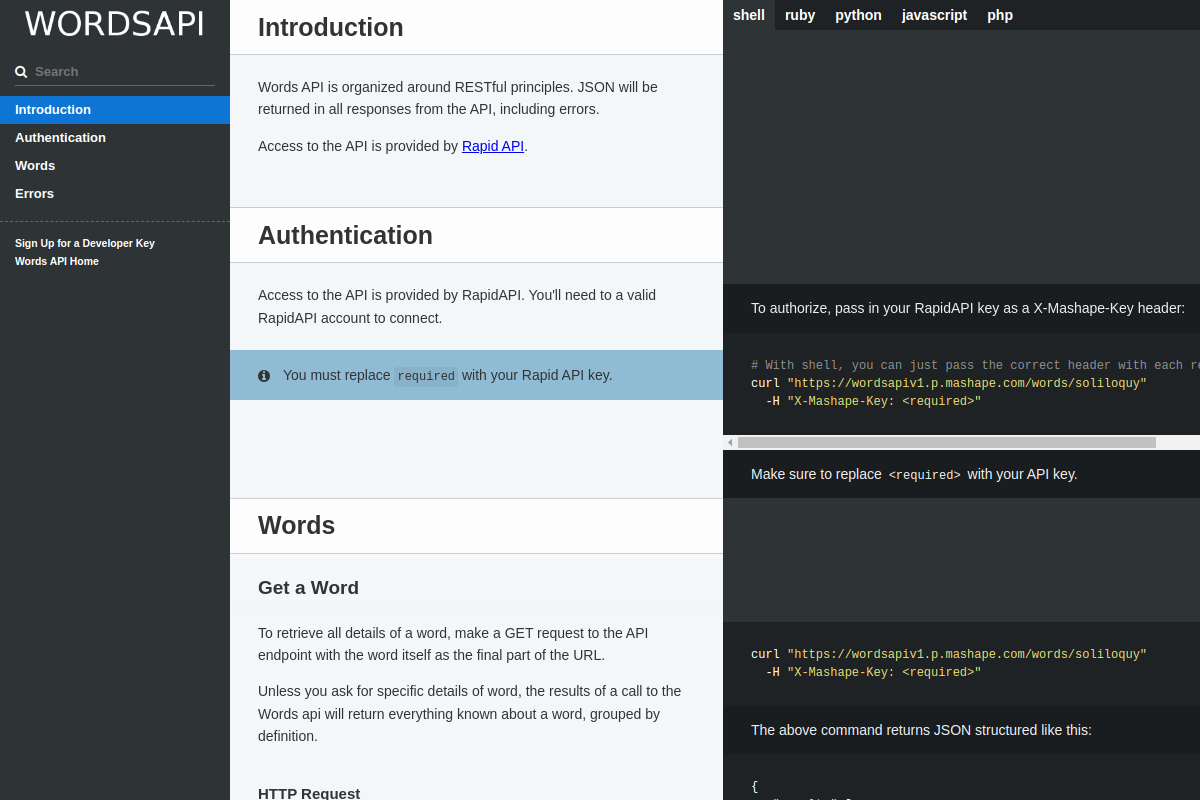Image resolution: width=1200 pixels, height=800 pixels.
Task: Switch to the javascript code tab
Action: click(x=934, y=15)
